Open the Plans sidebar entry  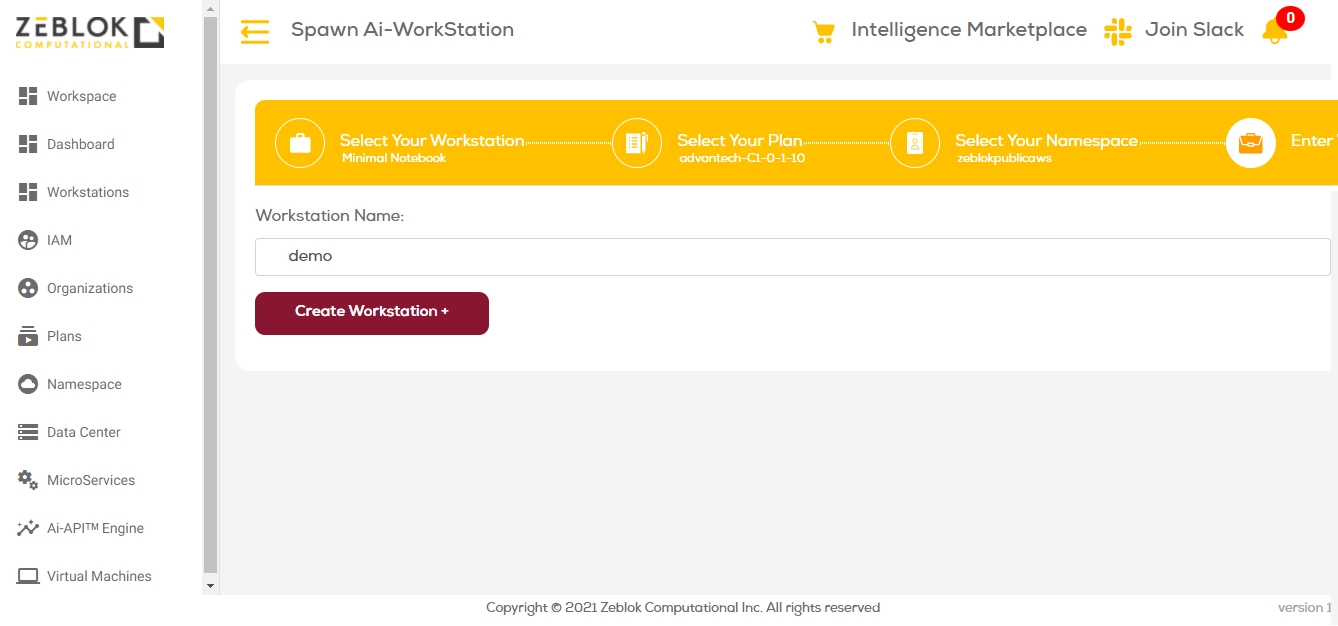pos(64,336)
